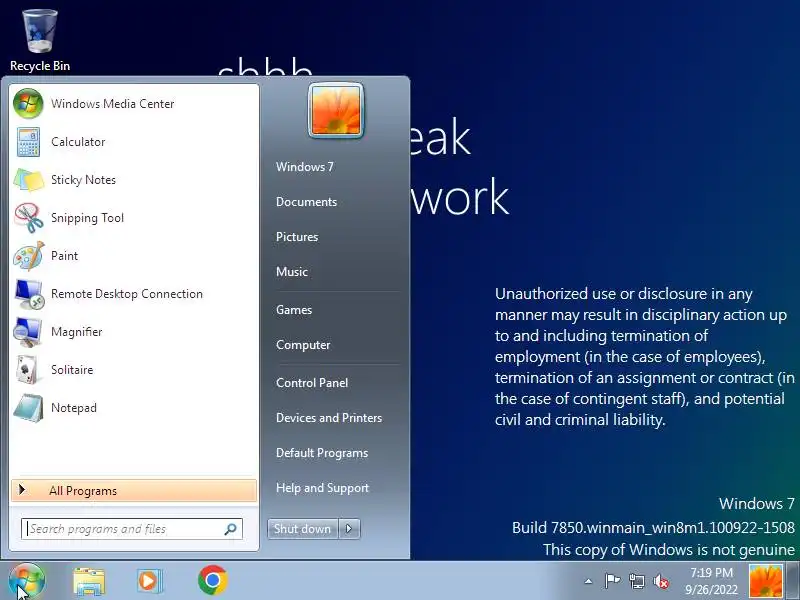
Task: Open Control Panel
Action: pos(312,383)
